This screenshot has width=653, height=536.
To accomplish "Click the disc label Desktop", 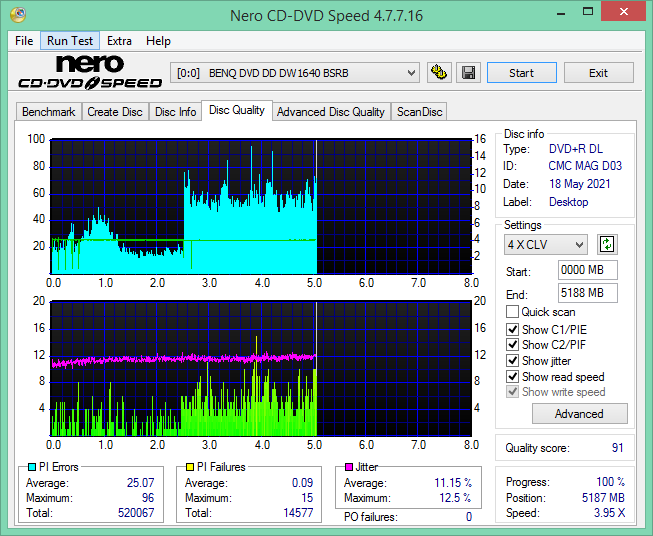I will coord(568,202).
